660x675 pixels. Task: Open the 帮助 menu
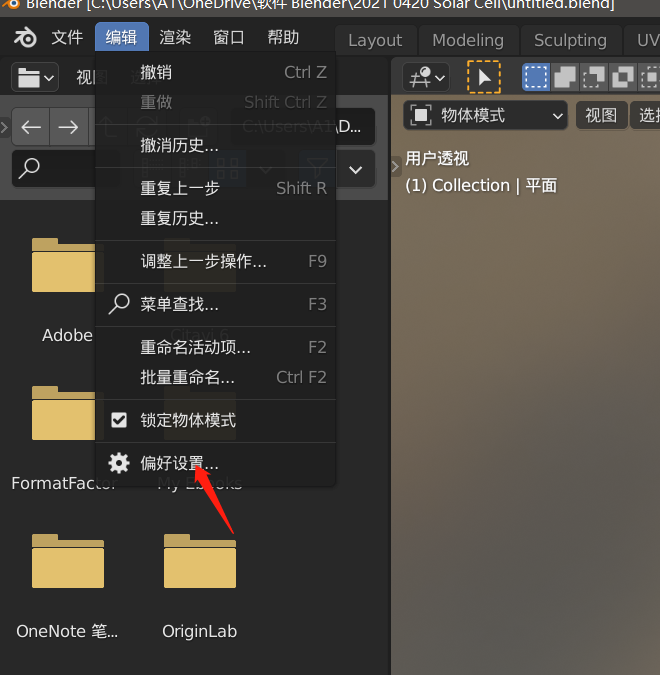(283, 37)
